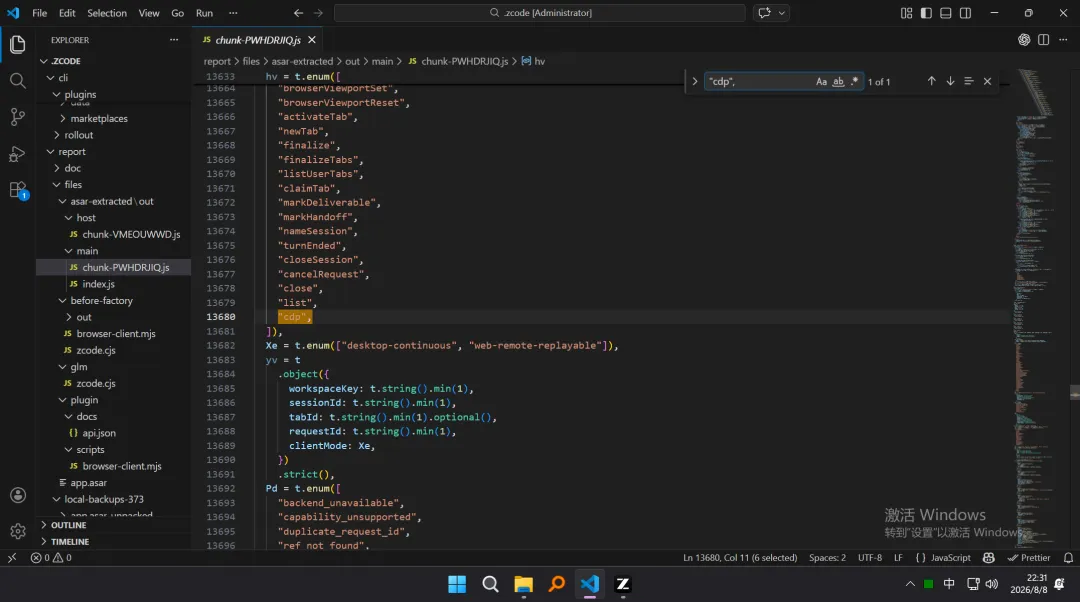Toggle the primary side bar
This screenshot has width=1080, height=602.
(x=926, y=13)
